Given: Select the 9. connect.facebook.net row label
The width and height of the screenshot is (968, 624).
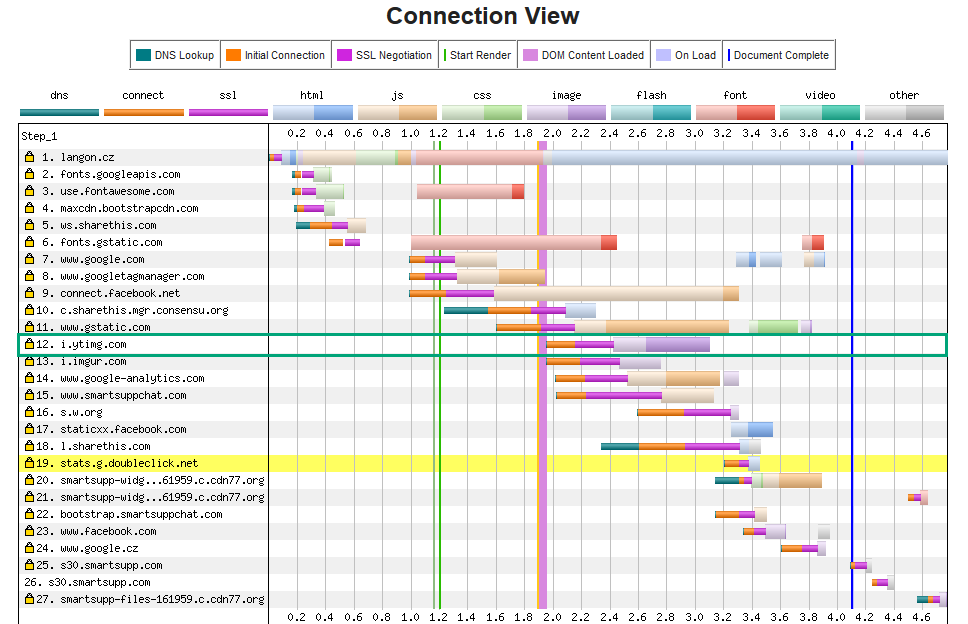Looking at the screenshot, I should click(x=111, y=293).
